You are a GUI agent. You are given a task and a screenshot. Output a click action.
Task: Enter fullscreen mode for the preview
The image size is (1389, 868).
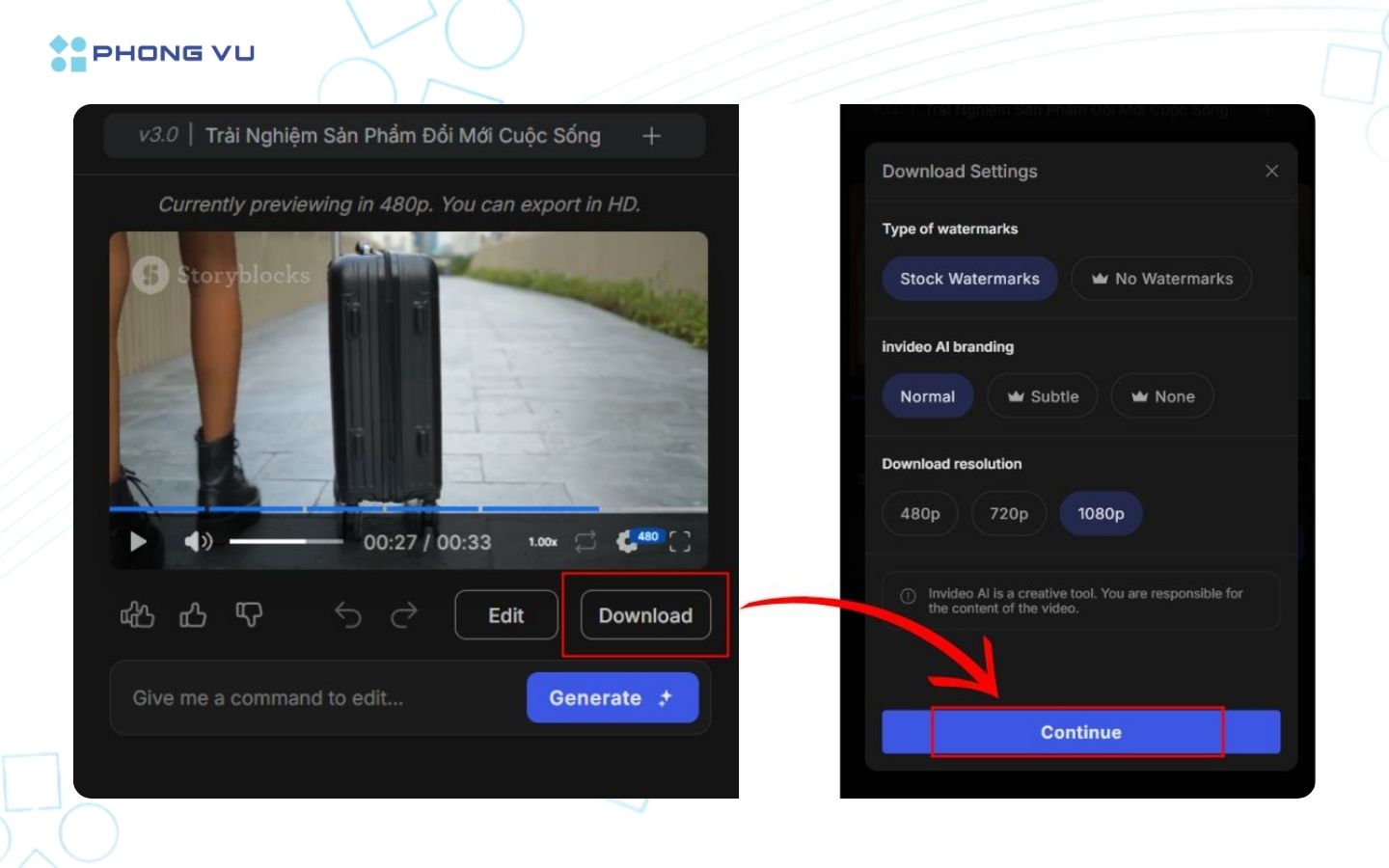(680, 541)
